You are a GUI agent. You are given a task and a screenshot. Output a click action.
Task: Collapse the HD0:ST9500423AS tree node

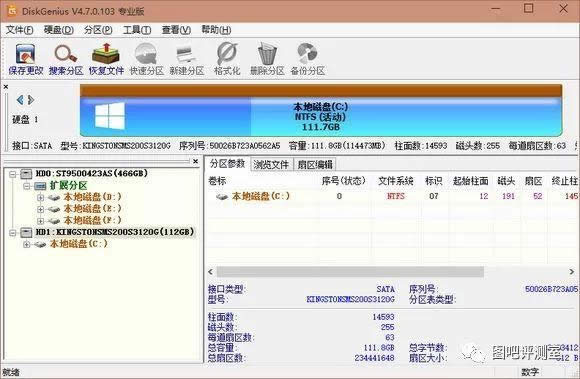click(13, 173)
